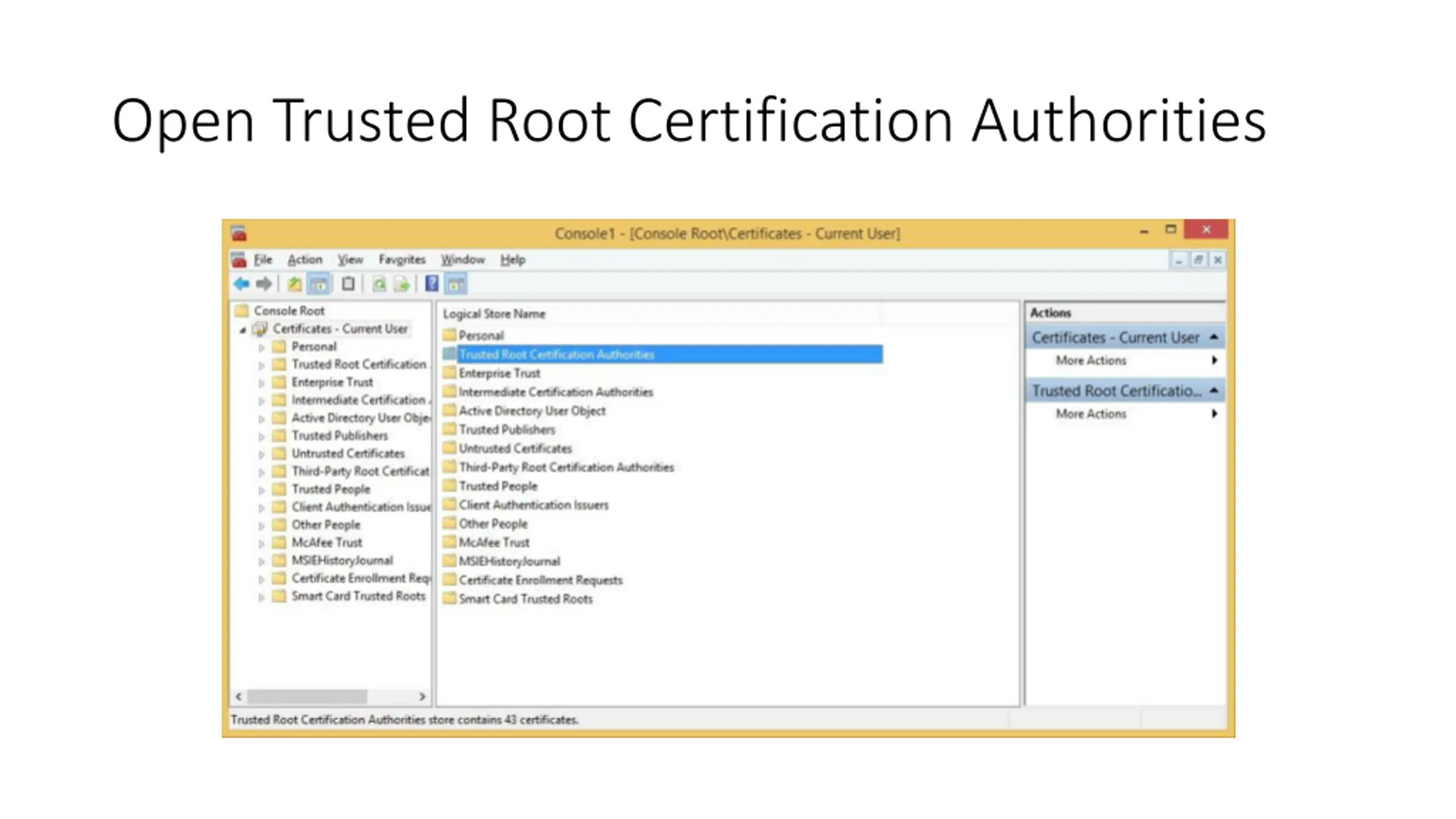
Task: Click the console icon beside File menu
Action: (x=239, y=260)
